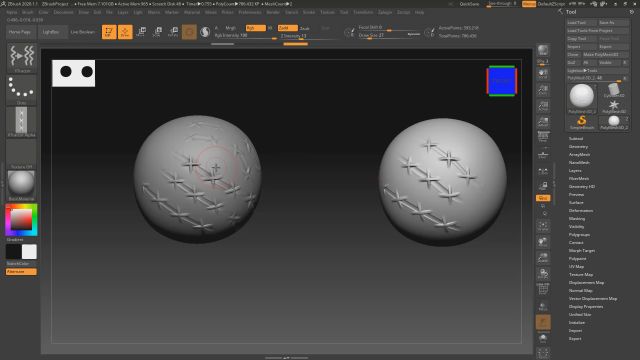Toggle PolyF wireframe display

click(x=543, y=289)
